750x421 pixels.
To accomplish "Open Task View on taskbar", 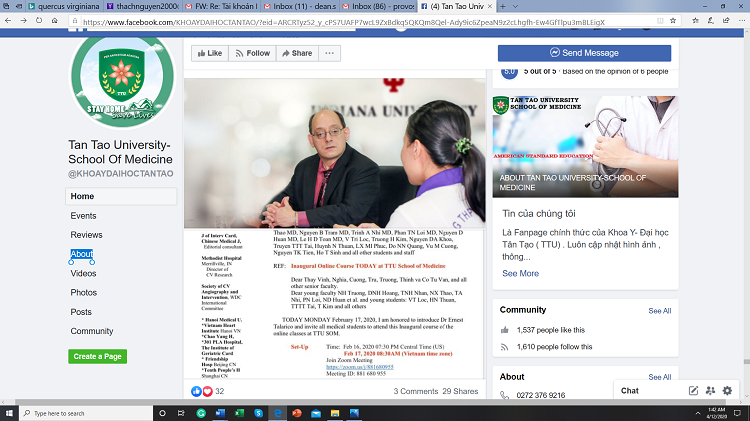I will [x=181, y=413].
